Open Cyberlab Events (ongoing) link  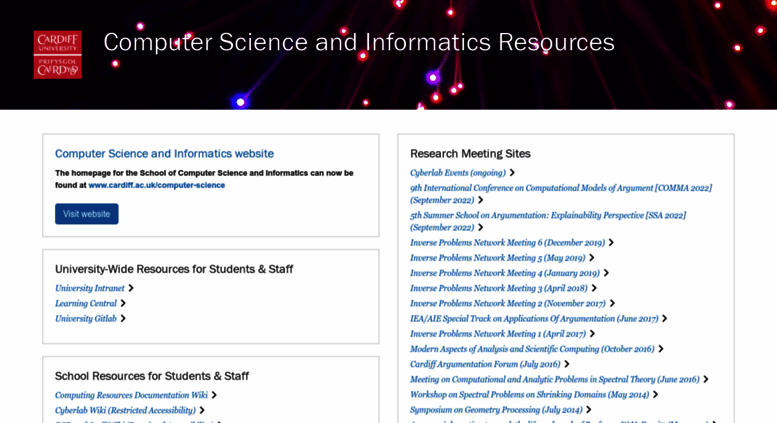pyautogui.click(x=458, y=173)
